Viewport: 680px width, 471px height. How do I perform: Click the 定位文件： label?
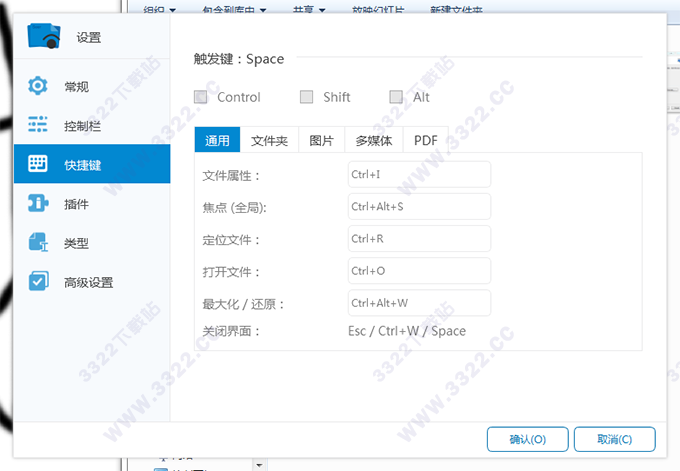coord(231,240)
